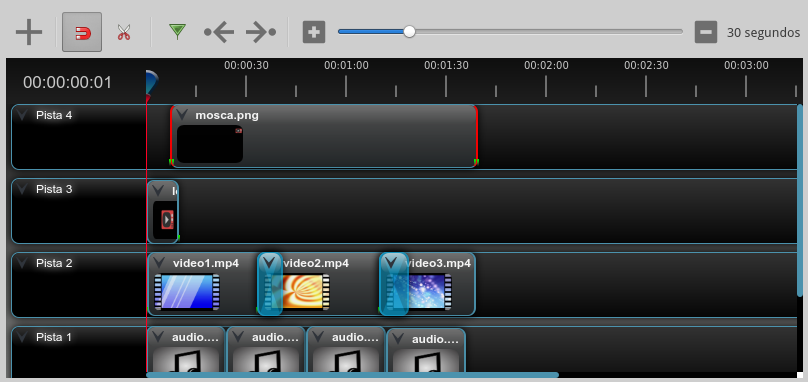Toggle the magnet snapping tool

[82, 32]
